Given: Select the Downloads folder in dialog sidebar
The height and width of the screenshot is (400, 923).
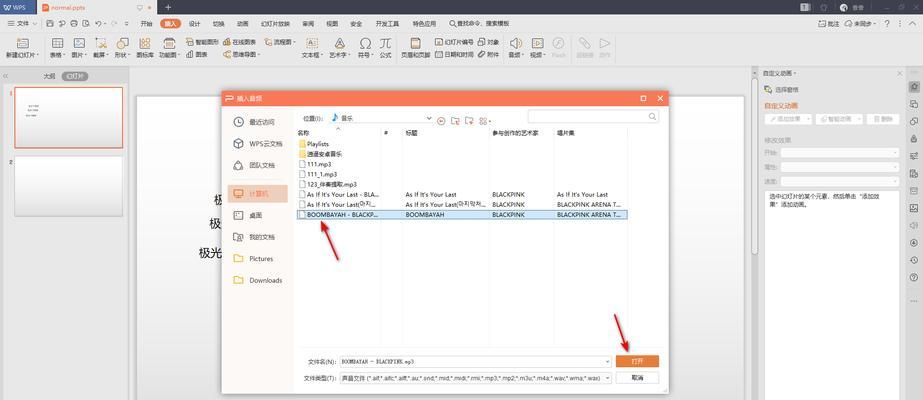Looking at the screenshot, I should [x=257, y=280].
